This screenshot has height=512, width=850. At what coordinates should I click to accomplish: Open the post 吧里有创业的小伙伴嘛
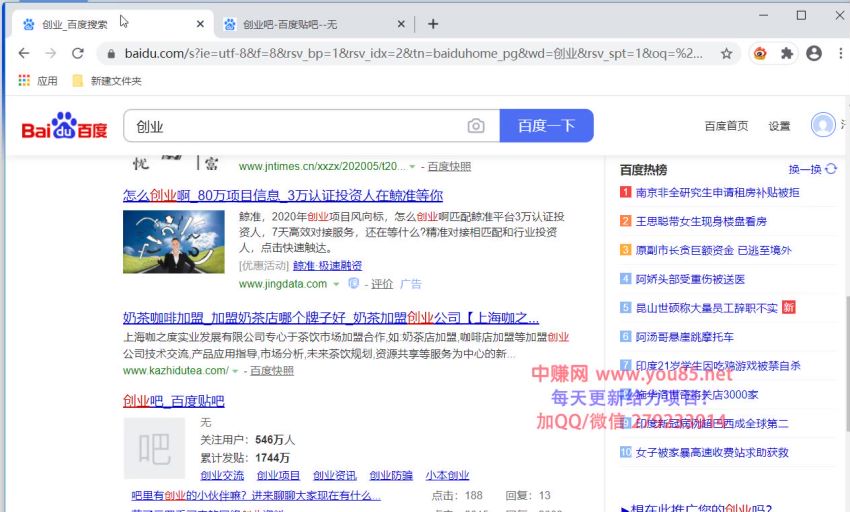tap(256, 495)
